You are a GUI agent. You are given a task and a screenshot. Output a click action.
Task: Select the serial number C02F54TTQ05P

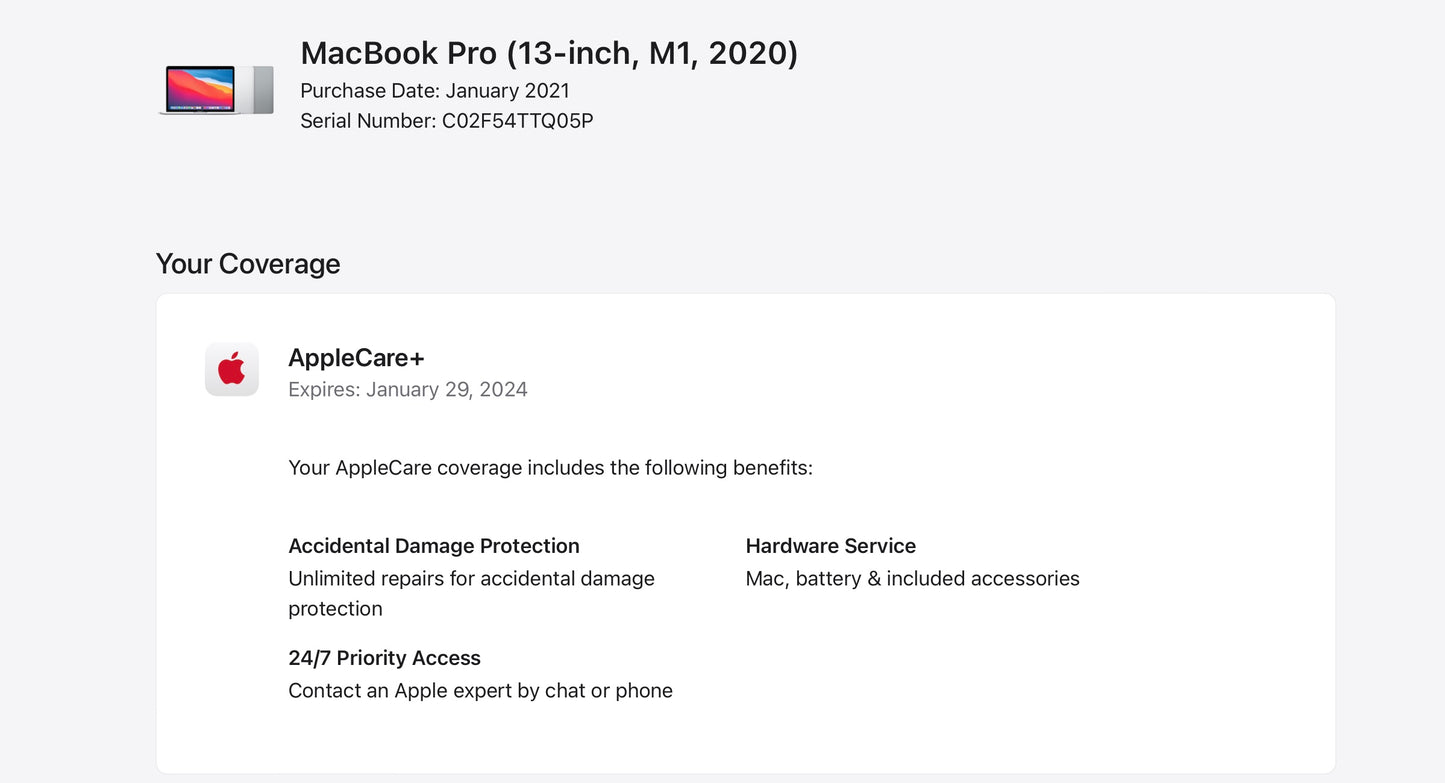click(517, 121)
